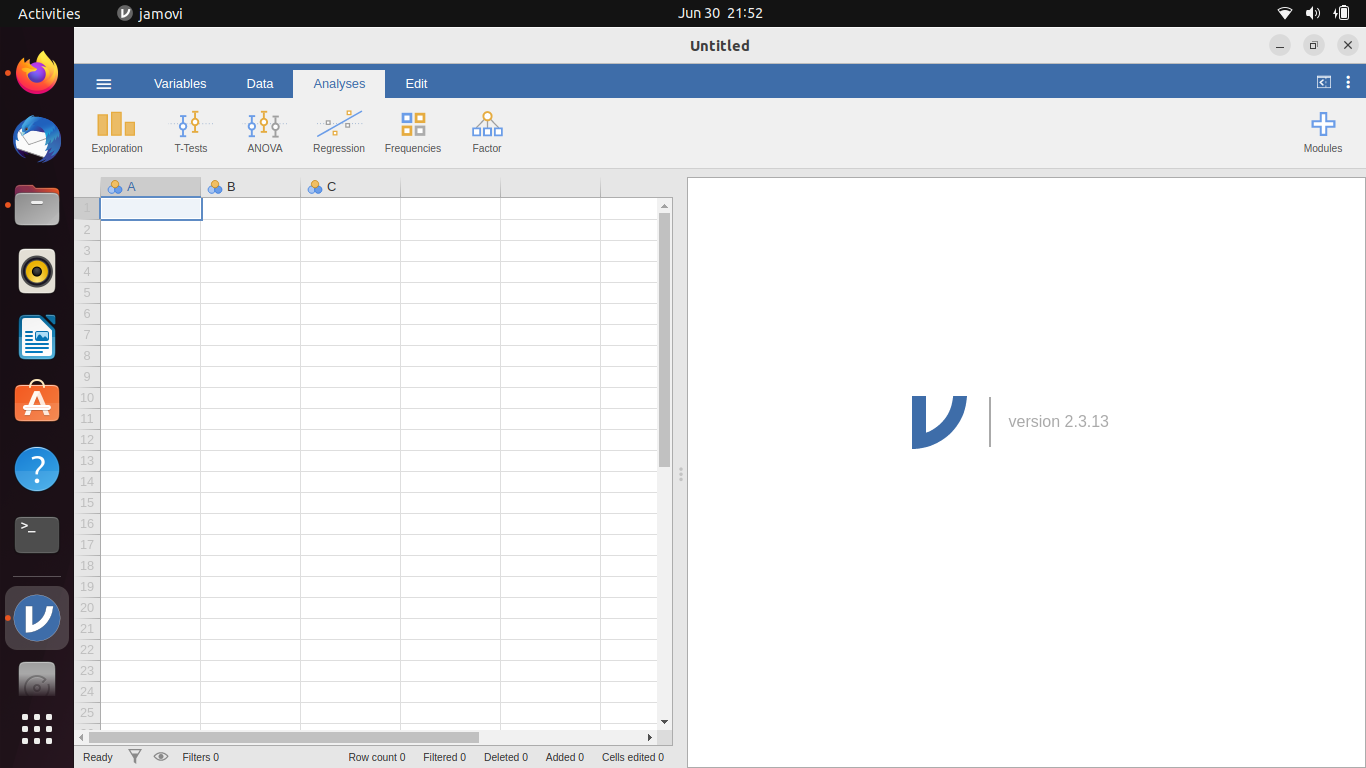Click the panel splitter handle between data and results
Viewport: 1366px width, 768px height.
tap(681, 473)
